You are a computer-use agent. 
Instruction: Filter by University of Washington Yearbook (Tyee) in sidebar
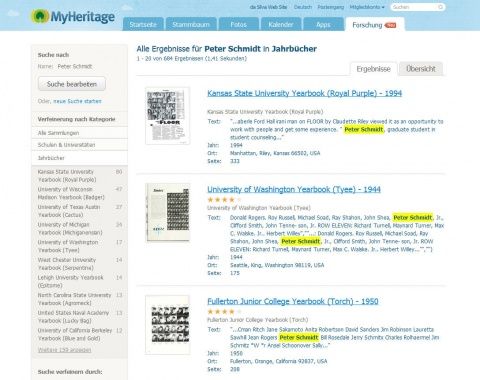tap(68, 246)
